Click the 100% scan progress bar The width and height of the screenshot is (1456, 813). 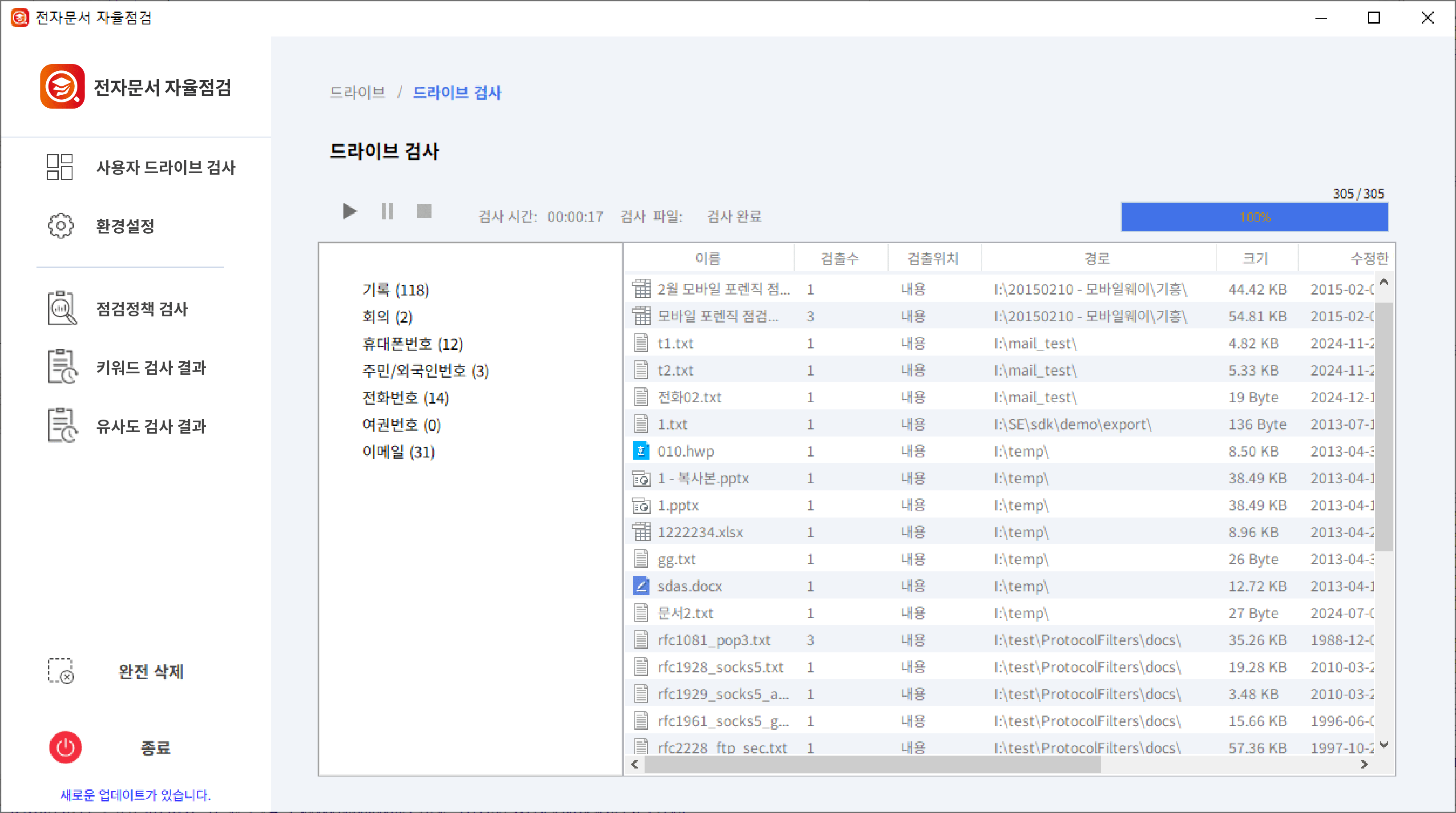point(1254,217)
